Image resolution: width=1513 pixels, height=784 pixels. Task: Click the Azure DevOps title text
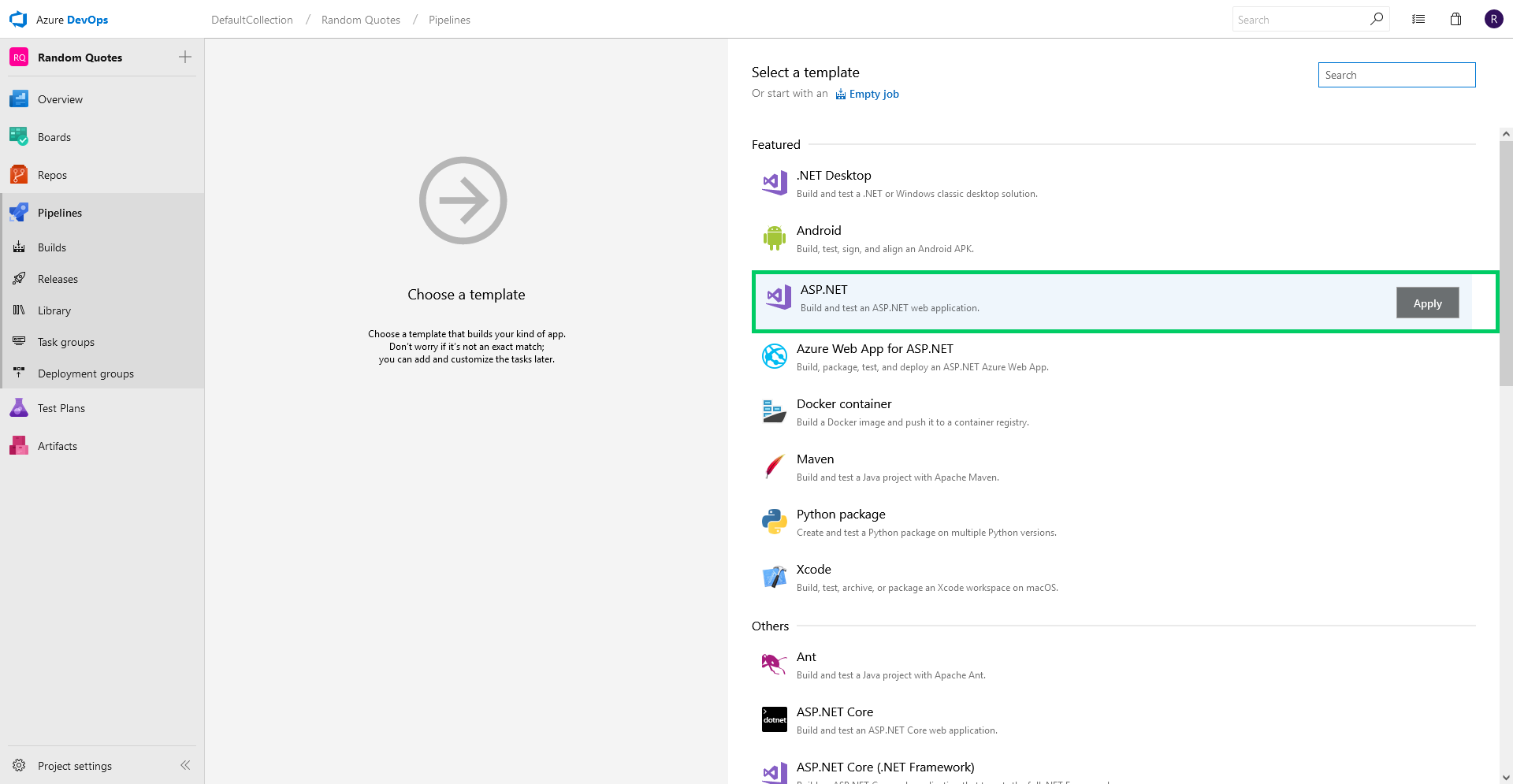tap(72, 20)
